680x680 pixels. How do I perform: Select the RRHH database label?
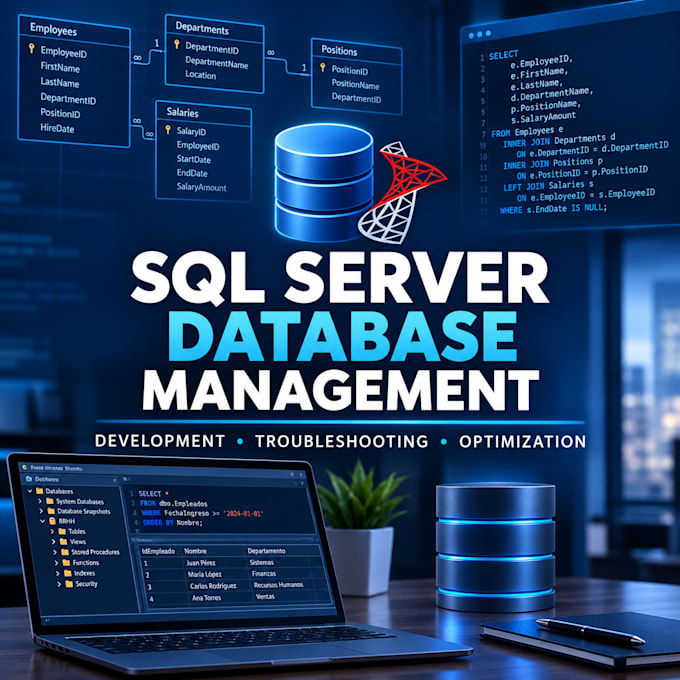67,521
